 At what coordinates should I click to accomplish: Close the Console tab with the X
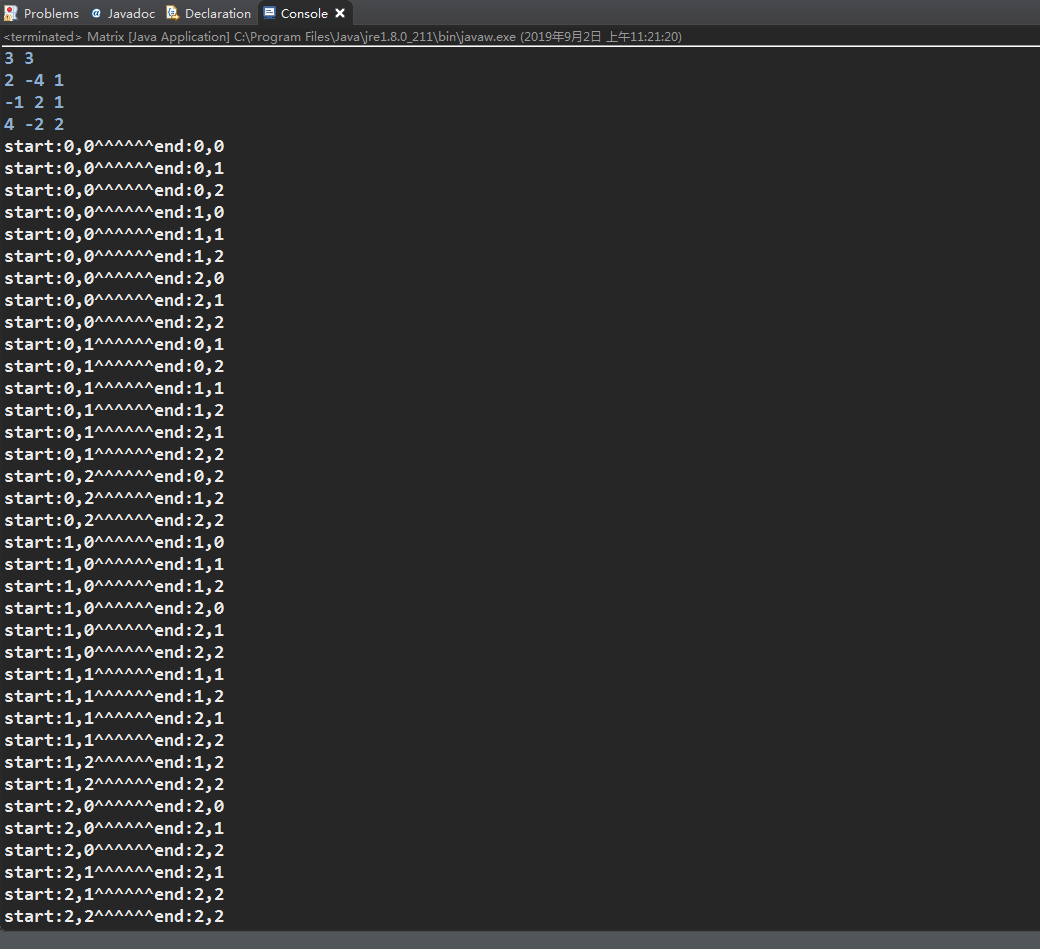coord(340,13)
